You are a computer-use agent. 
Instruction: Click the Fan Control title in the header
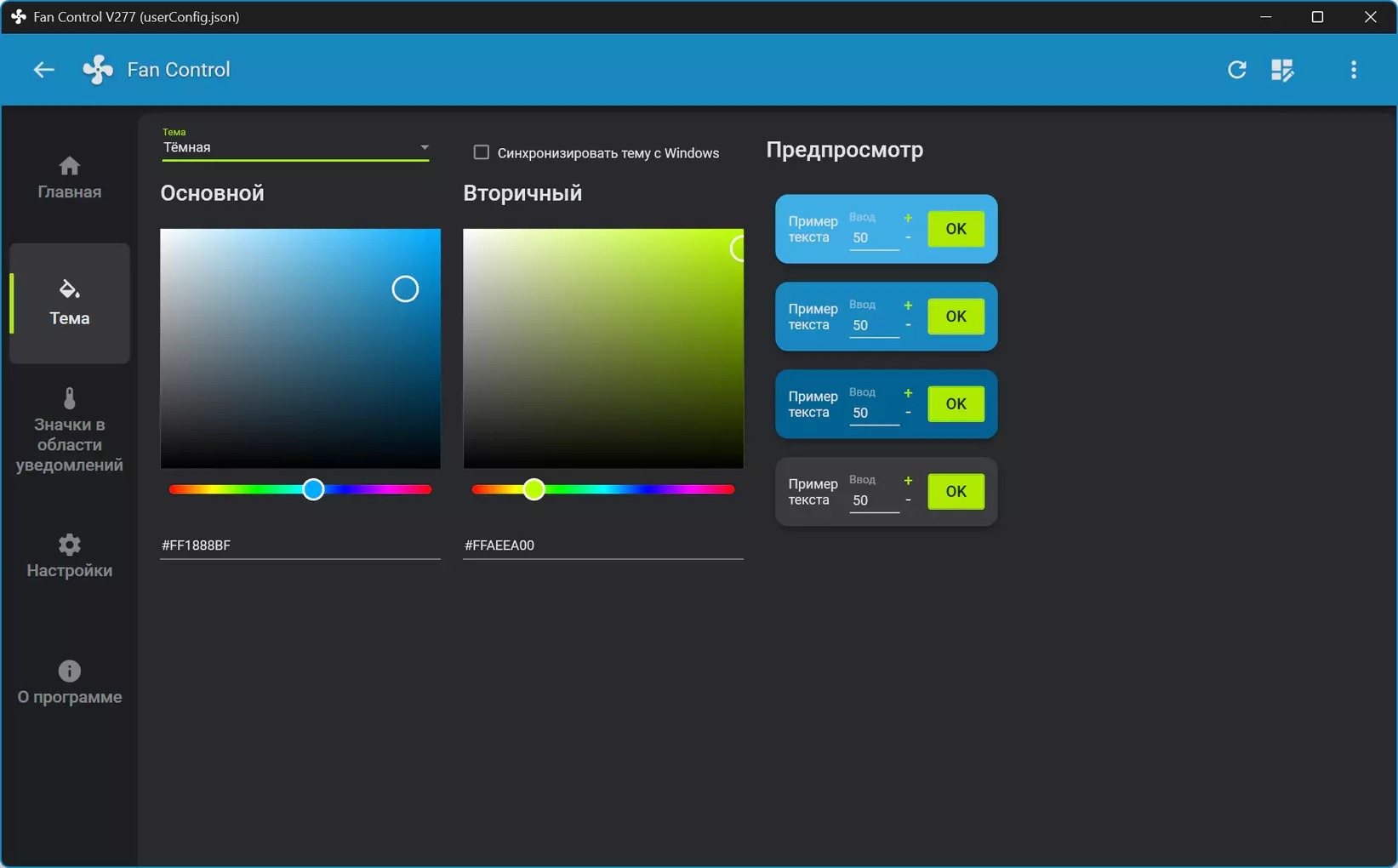(179, 70)
